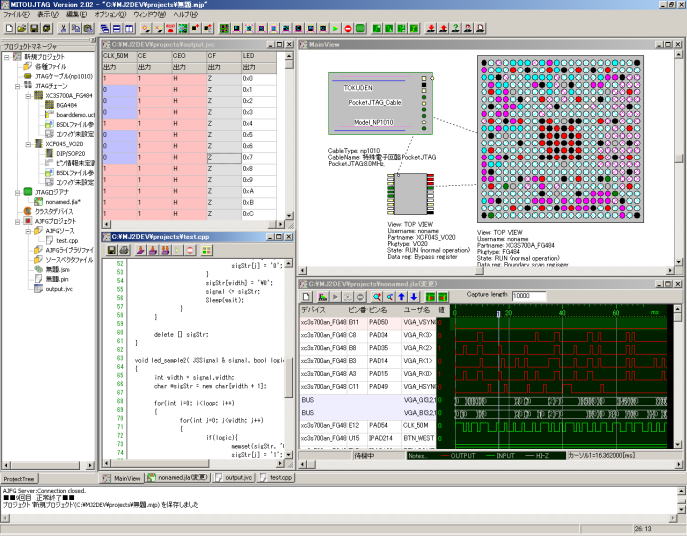Stop build with red circle in editor toolbar
Screen dimensions: 687x536
[x=190, y=250]
